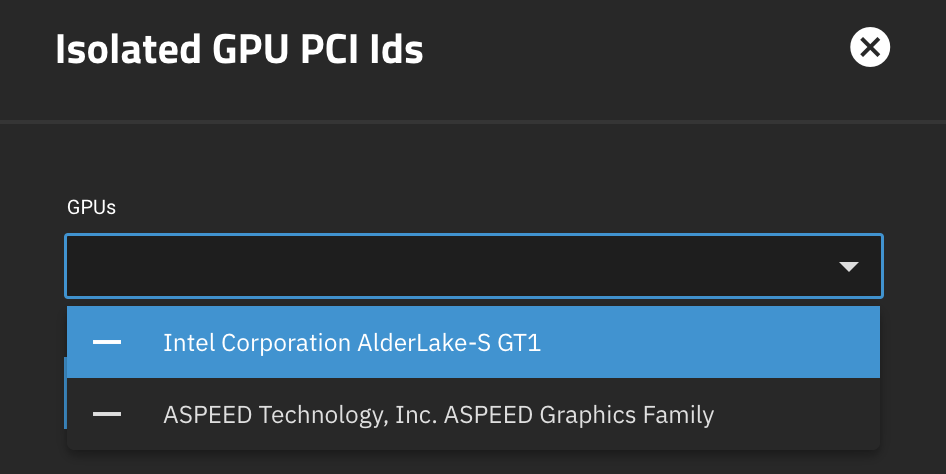
Task: Collapse the GPUs dropdown list
Action: (849, 266)
